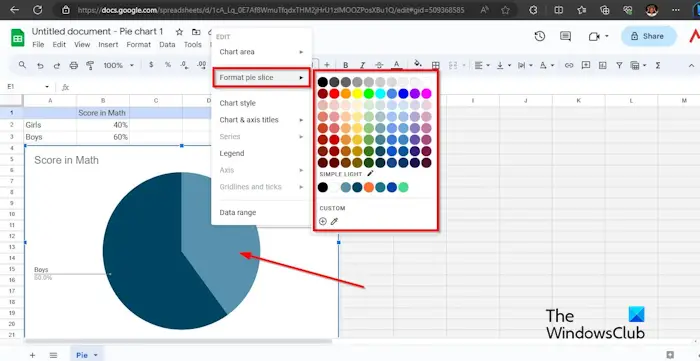Screen dimensions: 700x361
Task: Select Chart style from edit menu
Action: point(238,103)
